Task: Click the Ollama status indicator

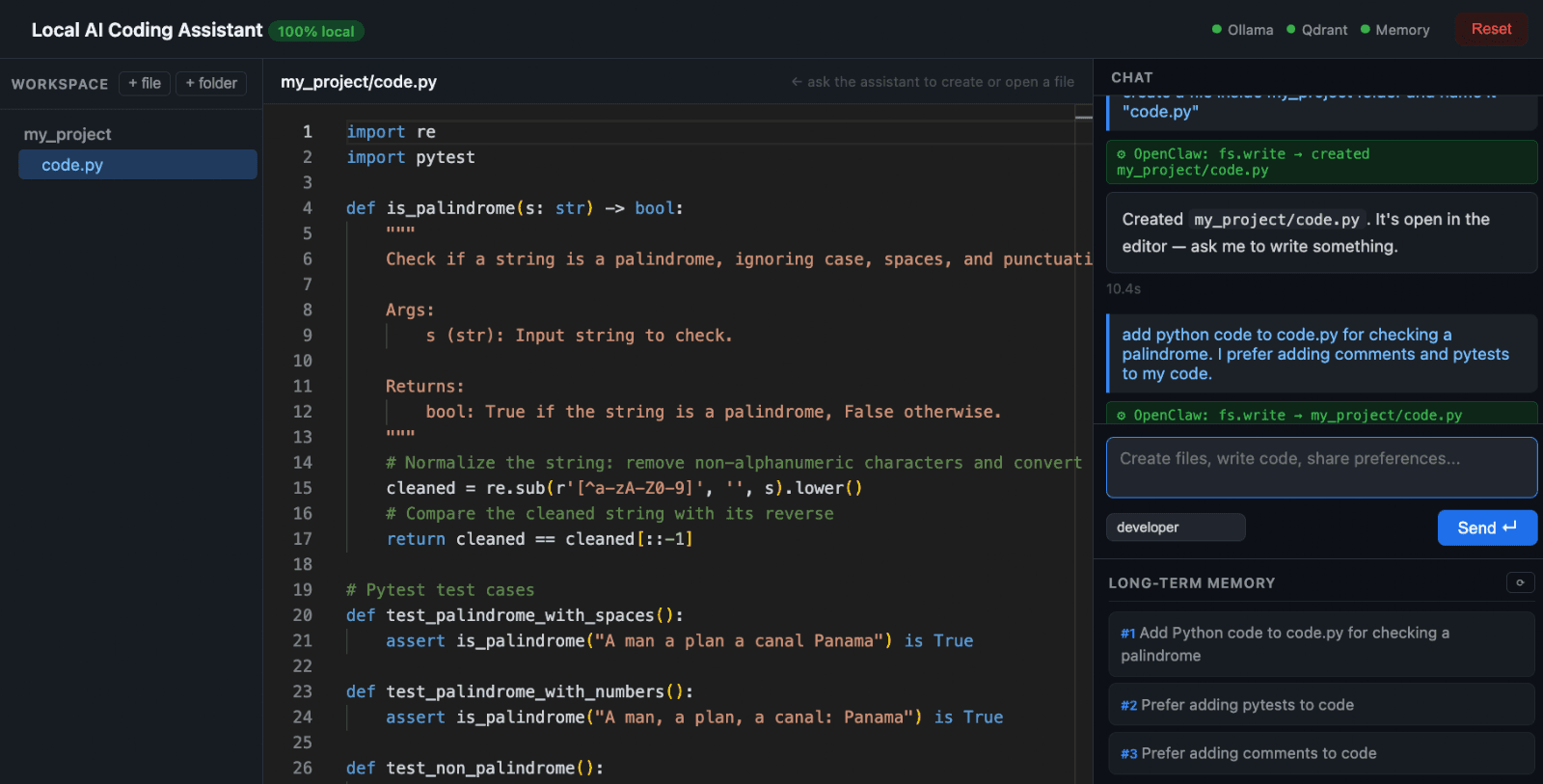Action: tap(1242, 30)
